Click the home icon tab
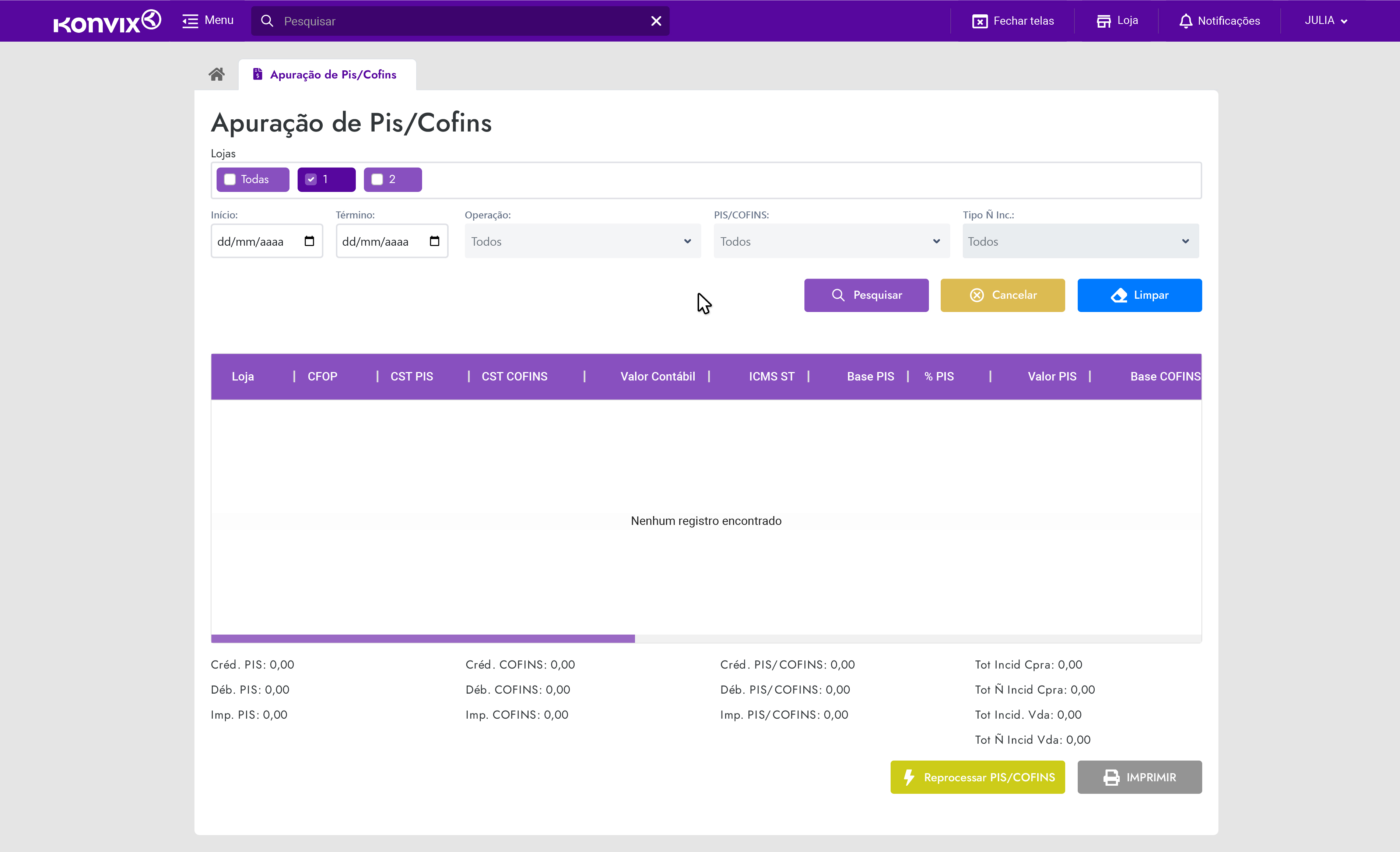 pos(217,74)
